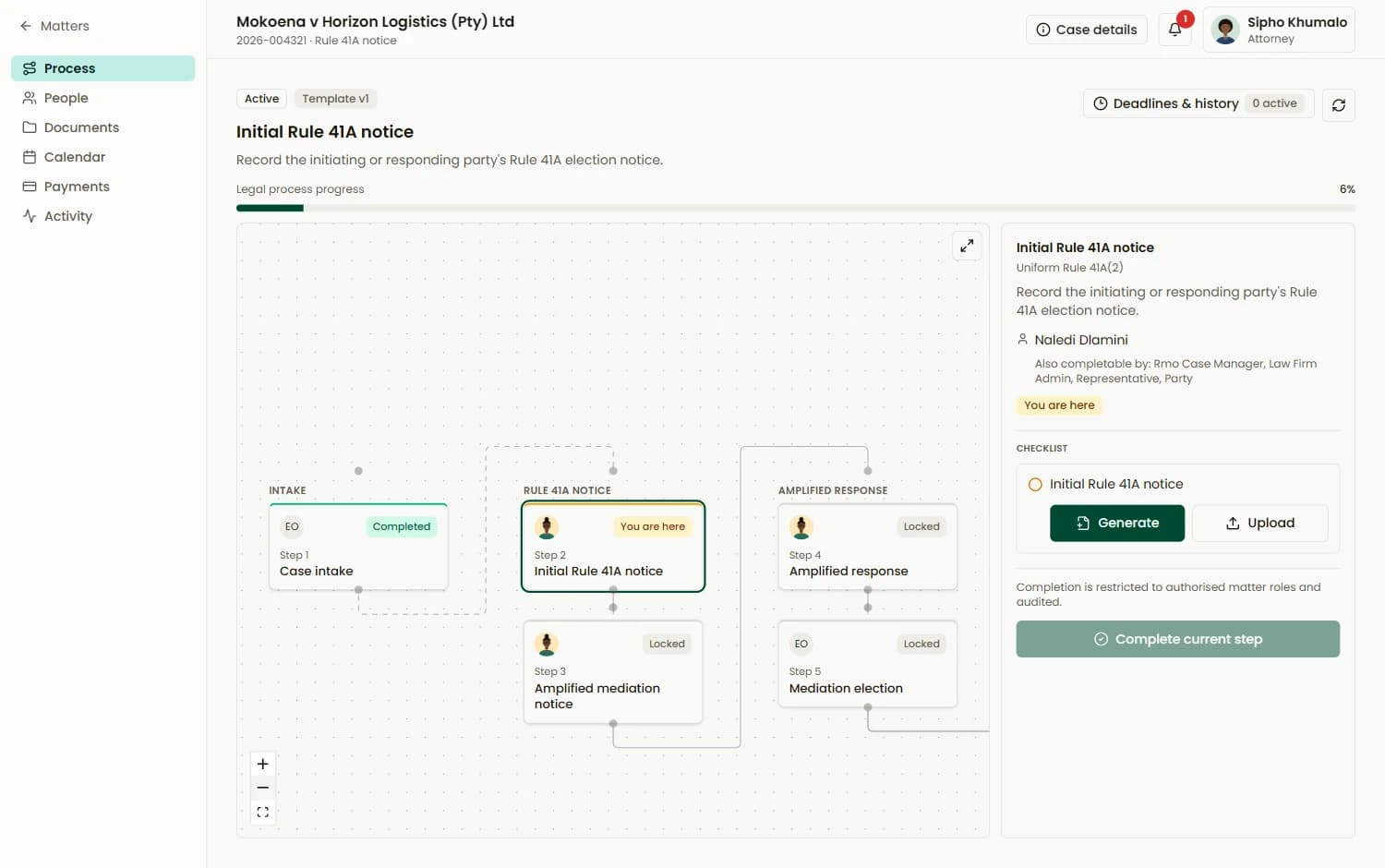Generate the Initial Rule 41A notice
Viewport: 1385px width, 868px height.
pyautogui.click(x=1117, y=523)
